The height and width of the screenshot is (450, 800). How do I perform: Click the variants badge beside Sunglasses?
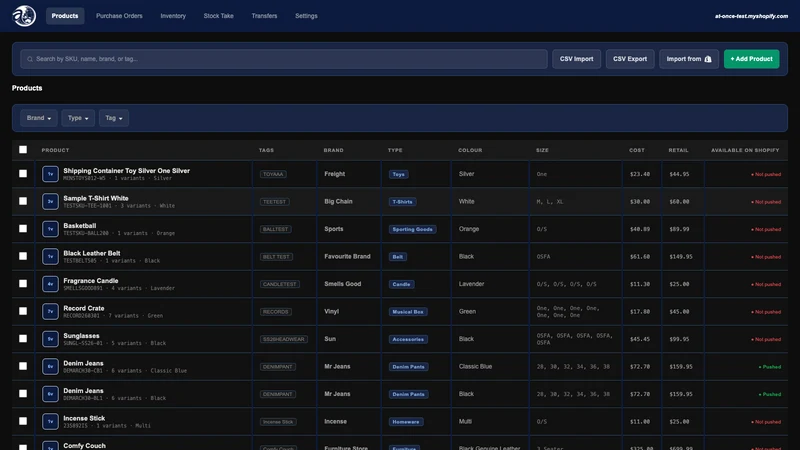(x=50, y=339)
